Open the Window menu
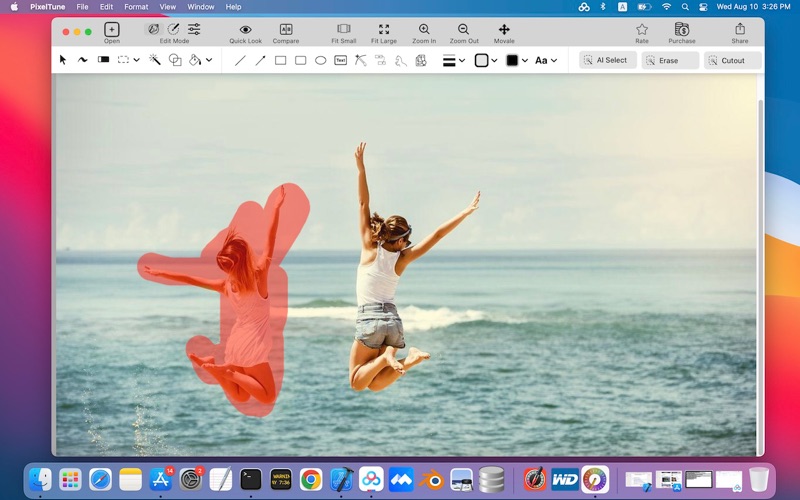This screenshot has height=500, width=800. (x=201, y=7)
